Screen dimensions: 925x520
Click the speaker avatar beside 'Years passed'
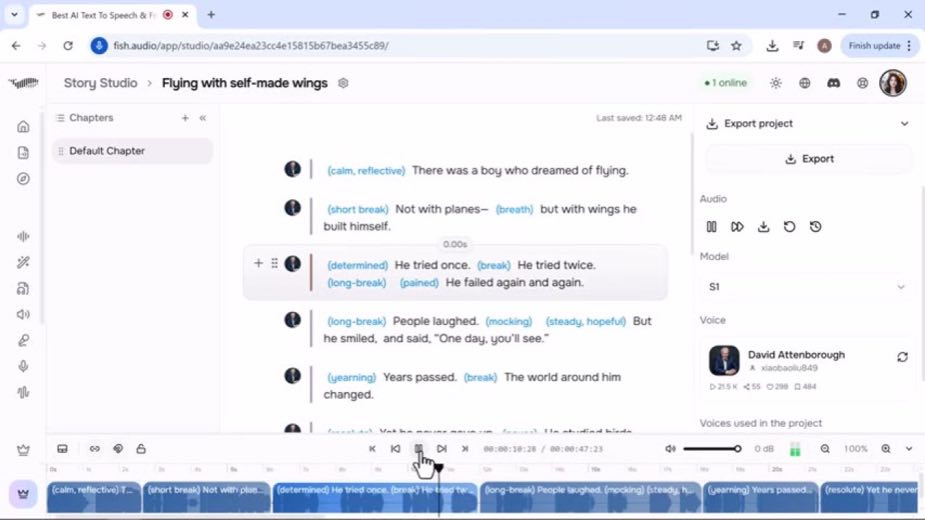(293, 376)
